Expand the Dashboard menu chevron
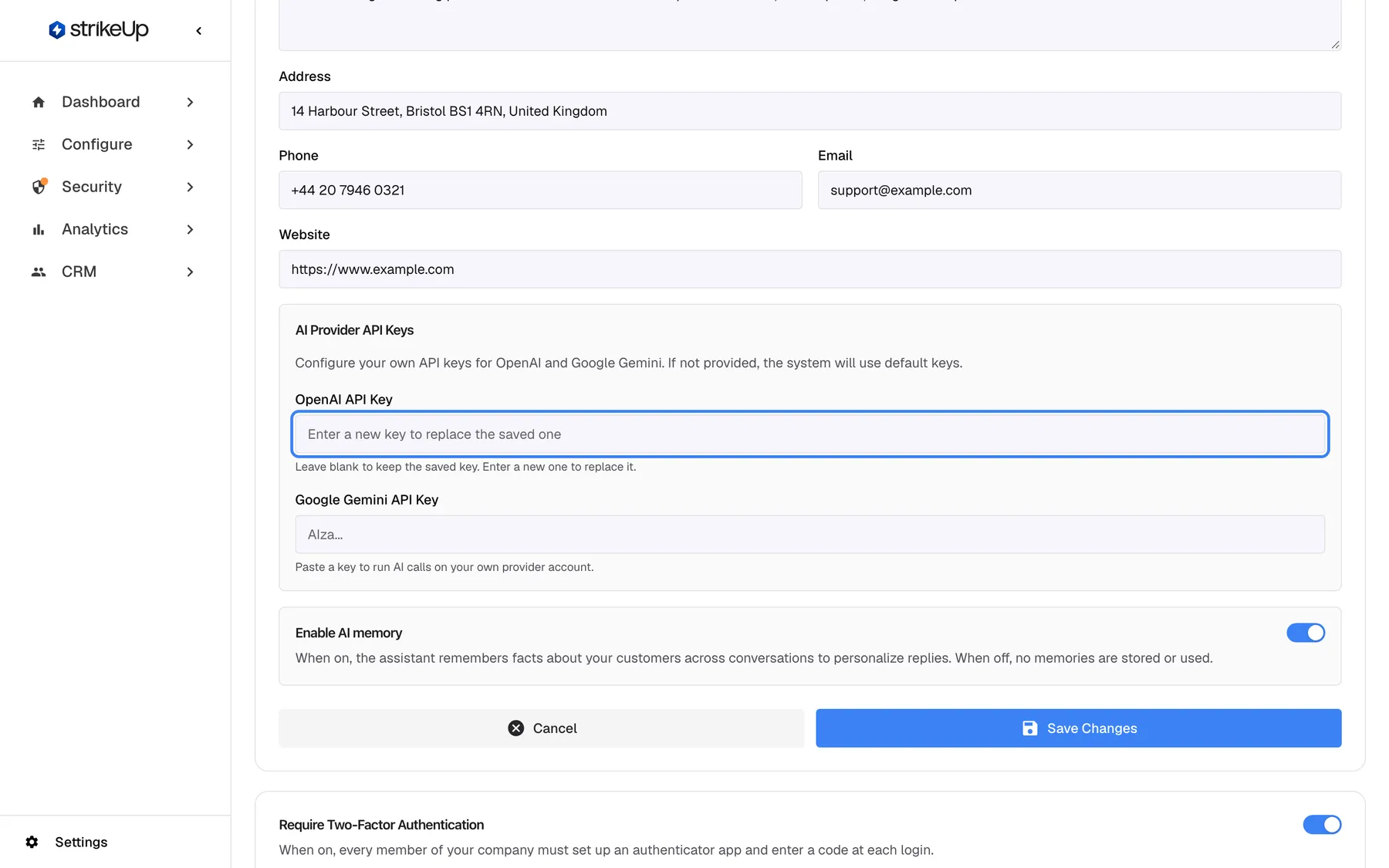This screenshot has width=1389, height=868. 190,102
